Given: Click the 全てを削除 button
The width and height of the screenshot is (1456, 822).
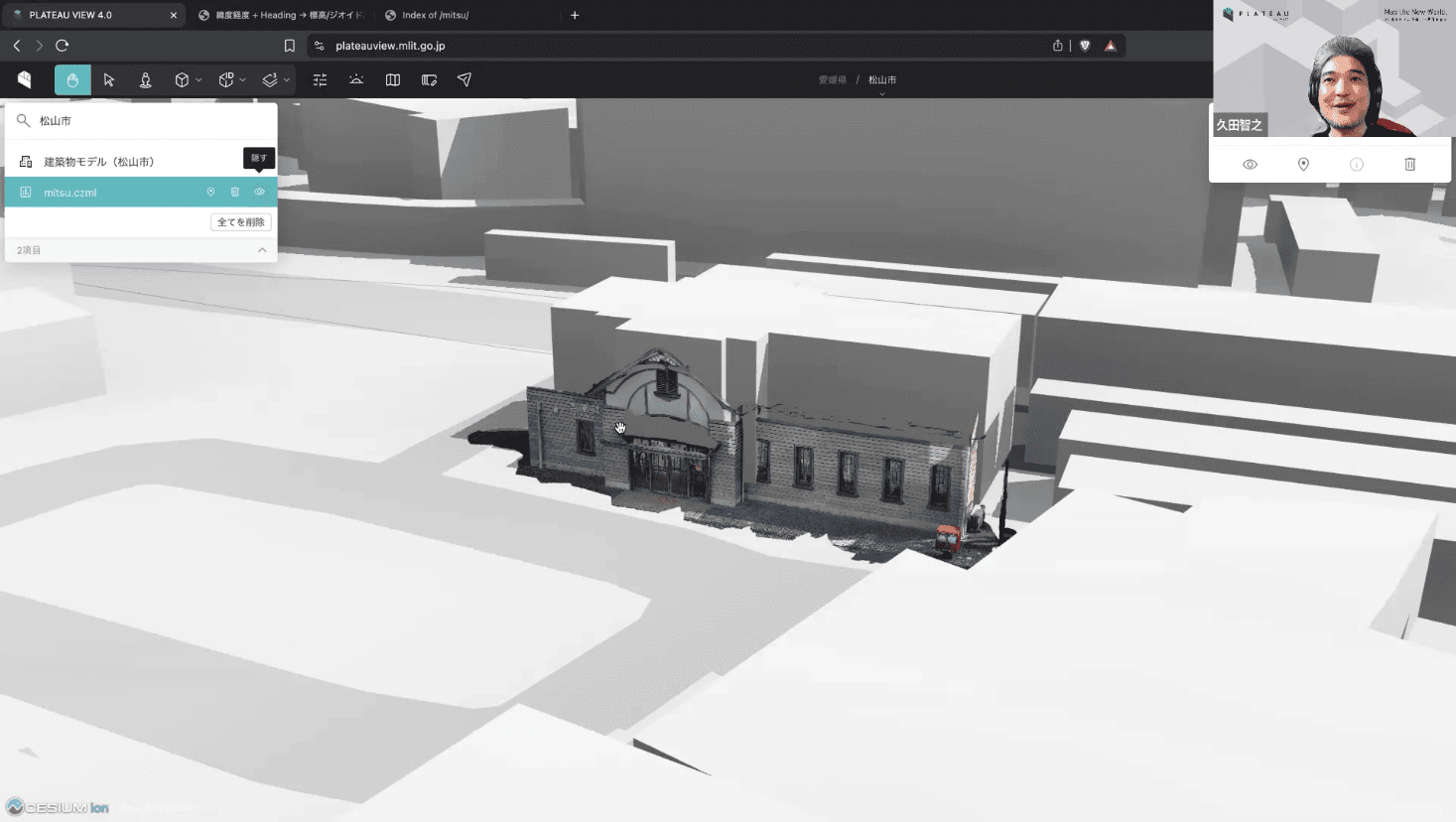Looking at the screenshot, I should click(x=240, y=222).
